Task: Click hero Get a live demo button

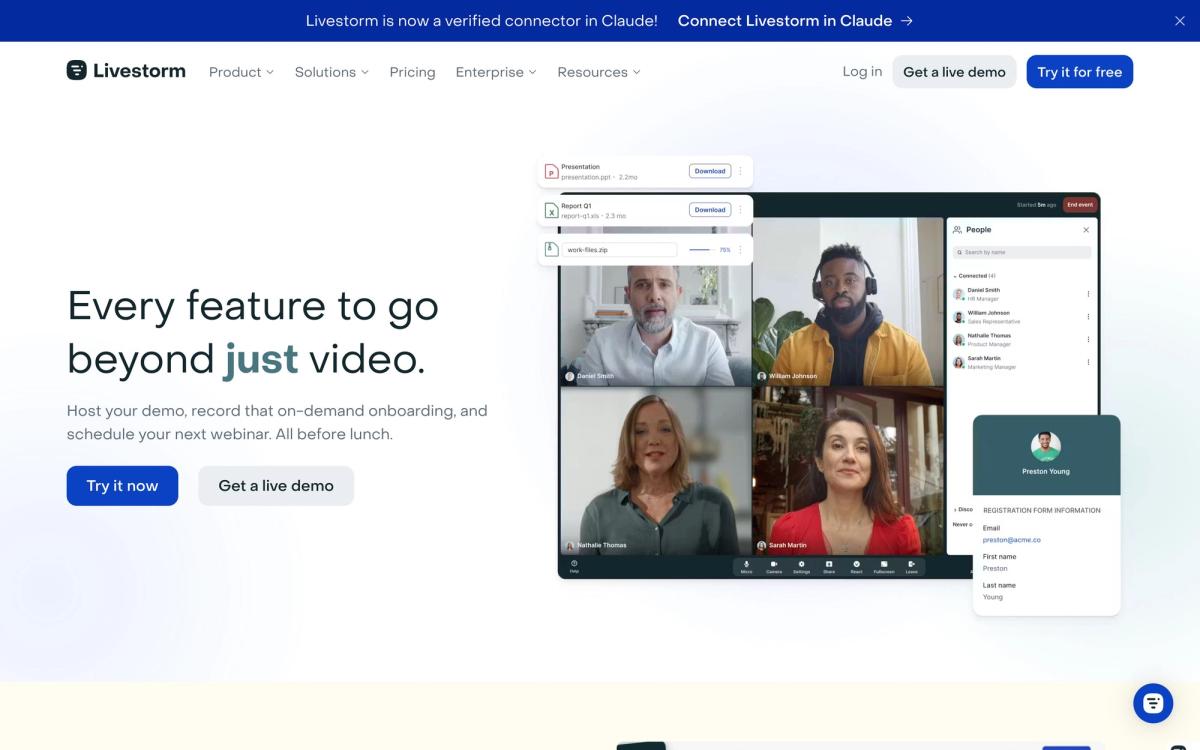Action: pos(276,486)
